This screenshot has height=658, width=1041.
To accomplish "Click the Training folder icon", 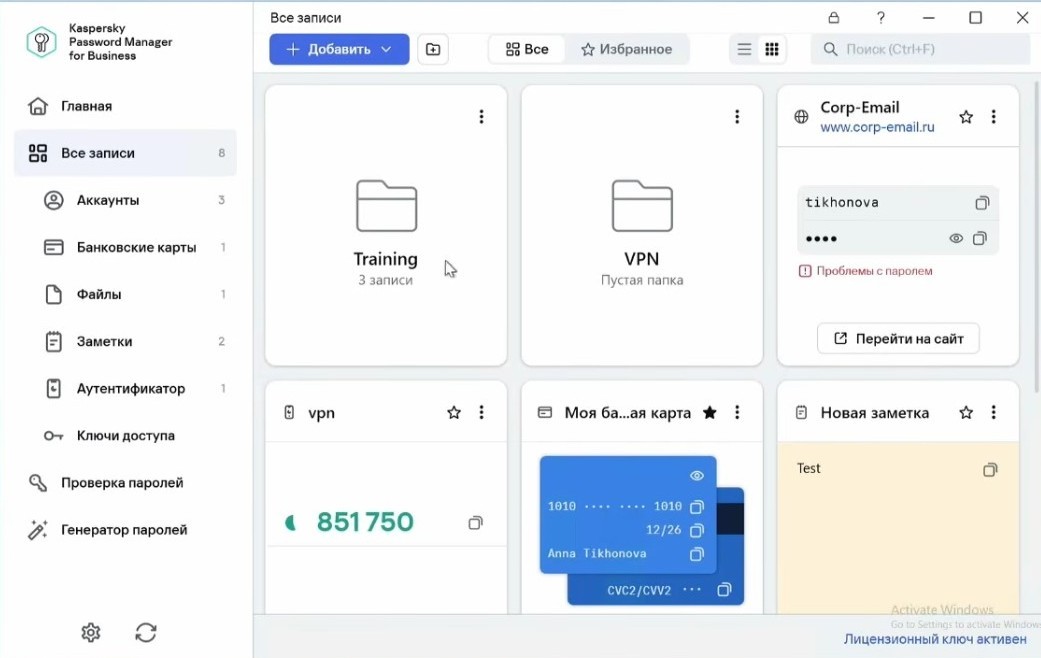I will pos(386,206).
